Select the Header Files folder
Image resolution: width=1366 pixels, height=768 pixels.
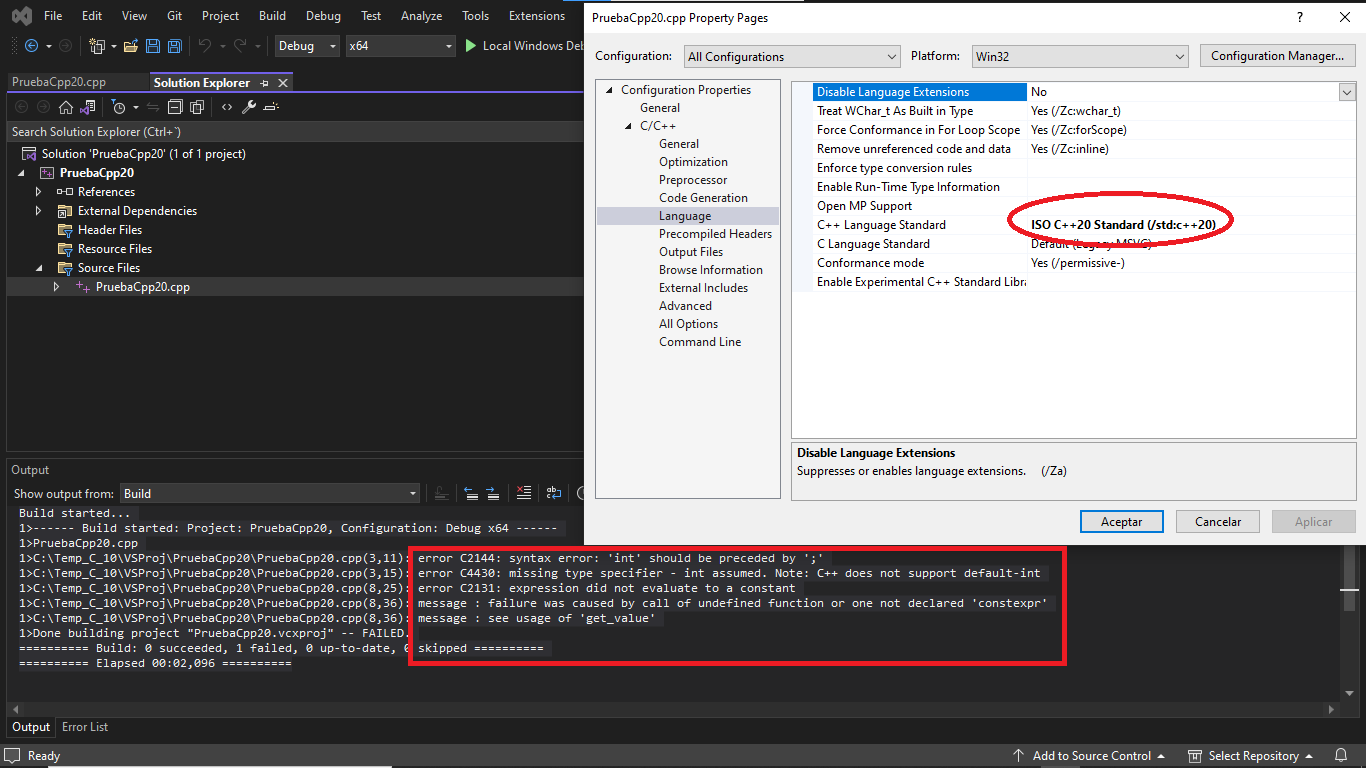(x=110, y=230)
